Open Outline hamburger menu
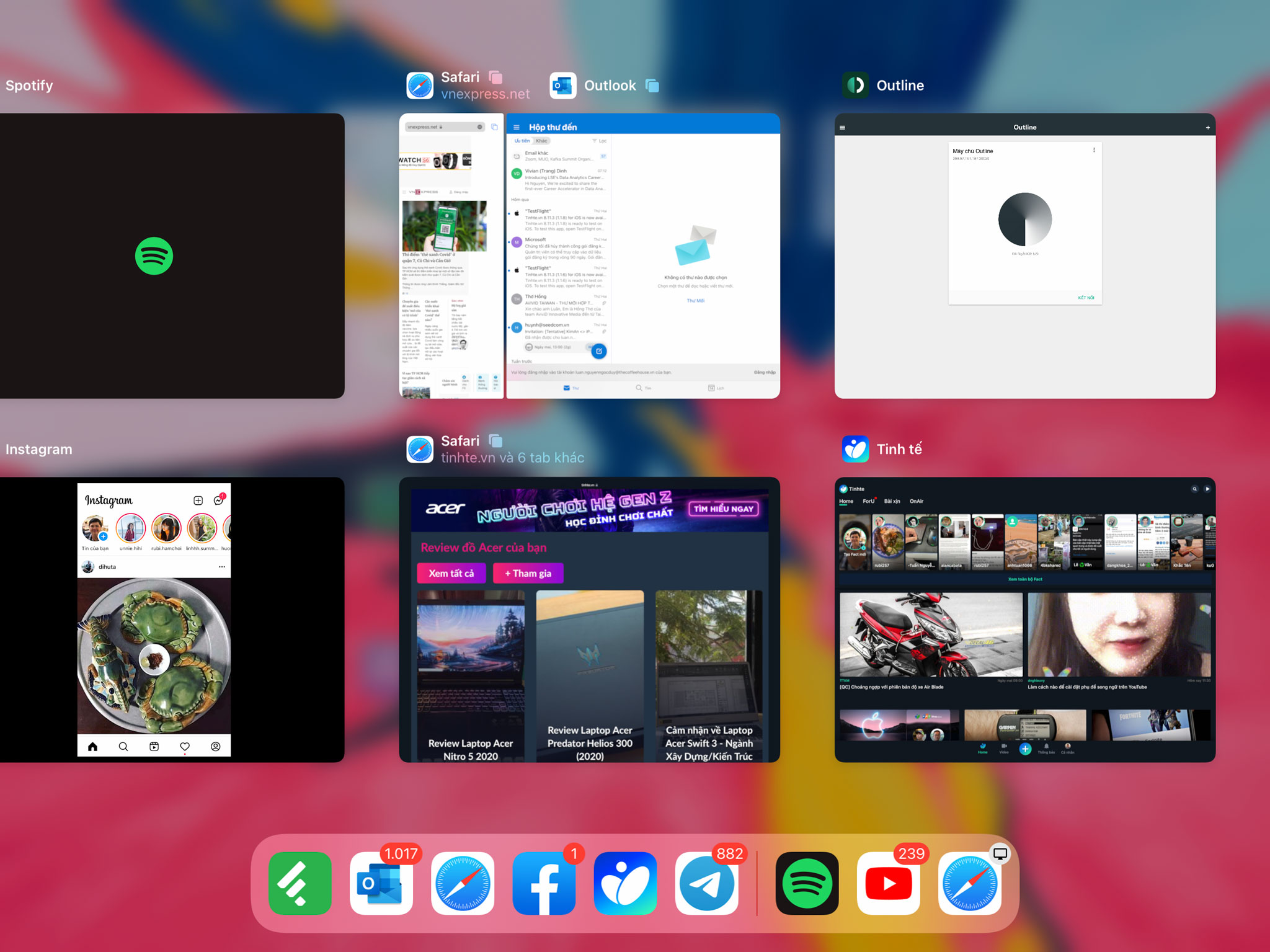This screenshot has width=1270, height=952. click(842, 128)
